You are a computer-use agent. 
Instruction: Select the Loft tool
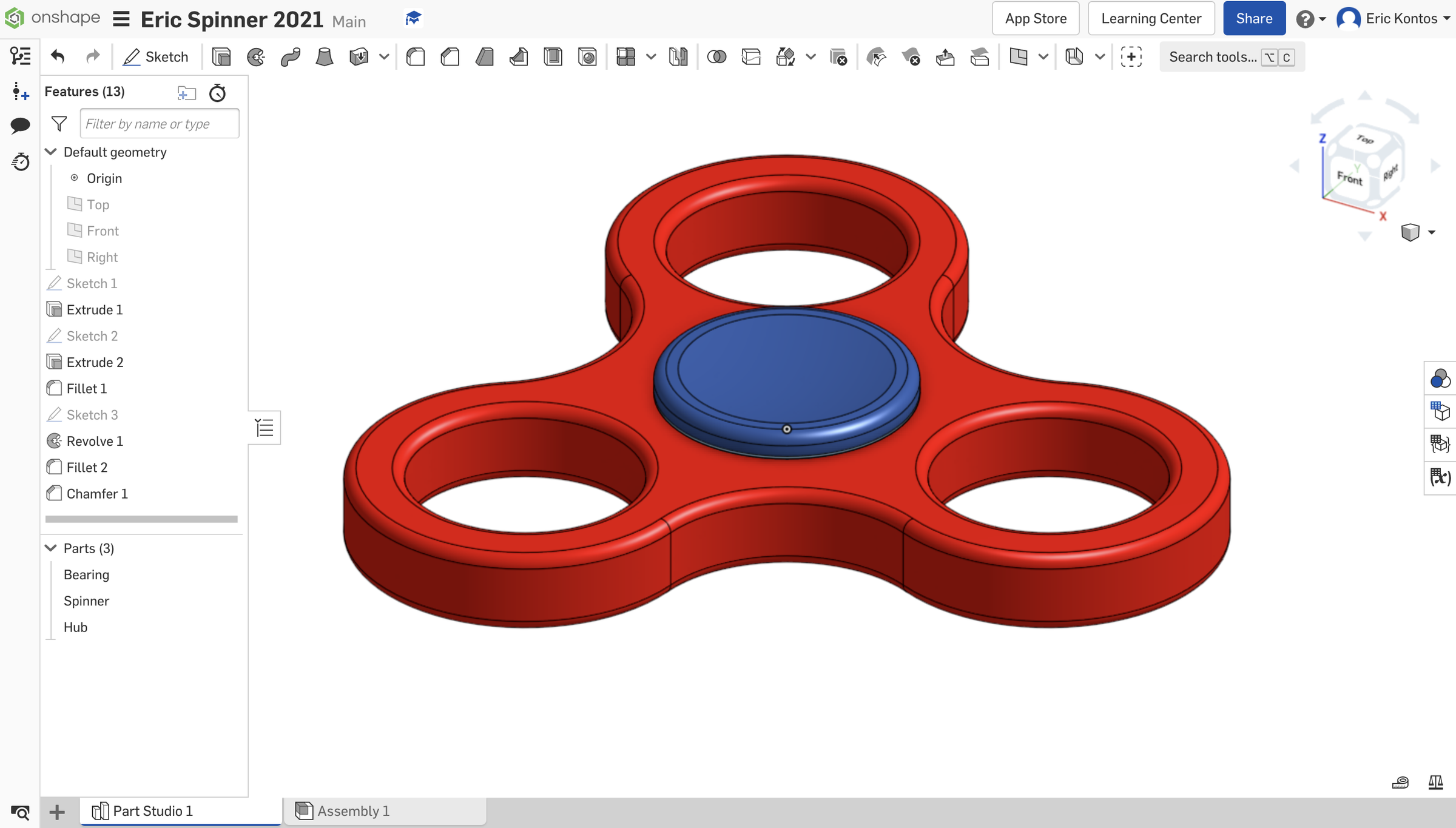(x=325, y=56)
